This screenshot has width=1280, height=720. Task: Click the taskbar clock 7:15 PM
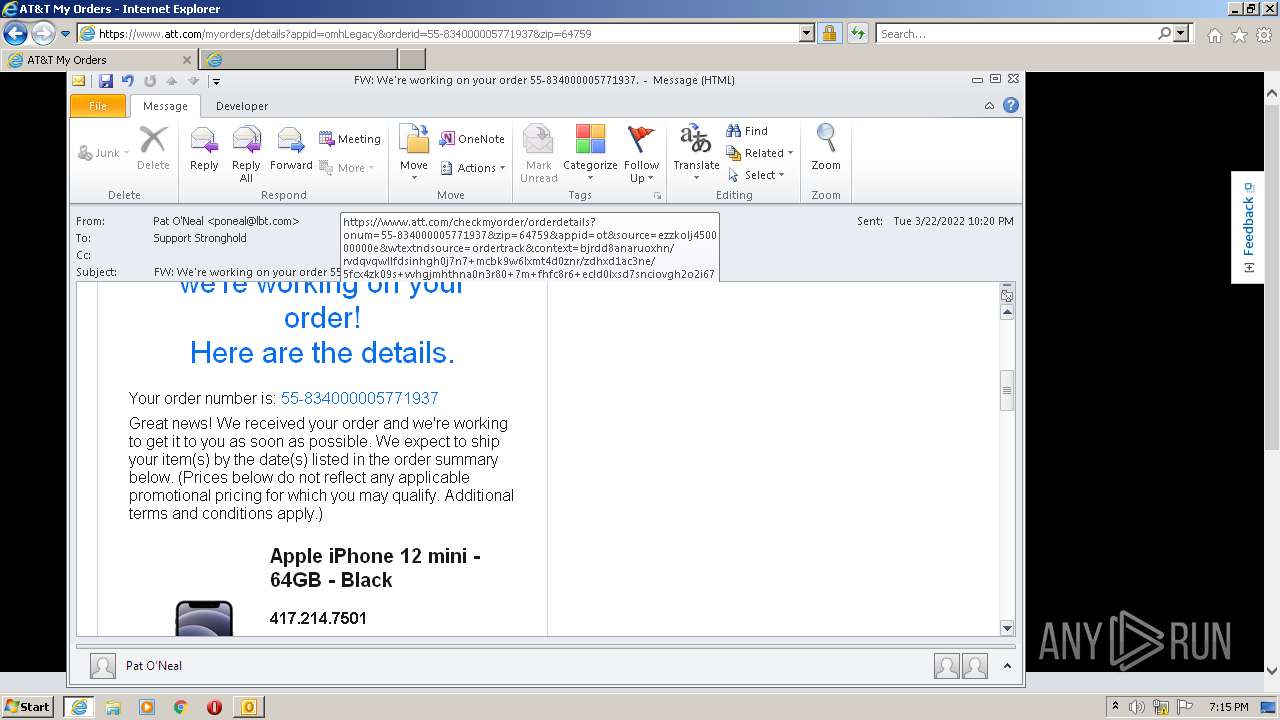[1228, 707]
